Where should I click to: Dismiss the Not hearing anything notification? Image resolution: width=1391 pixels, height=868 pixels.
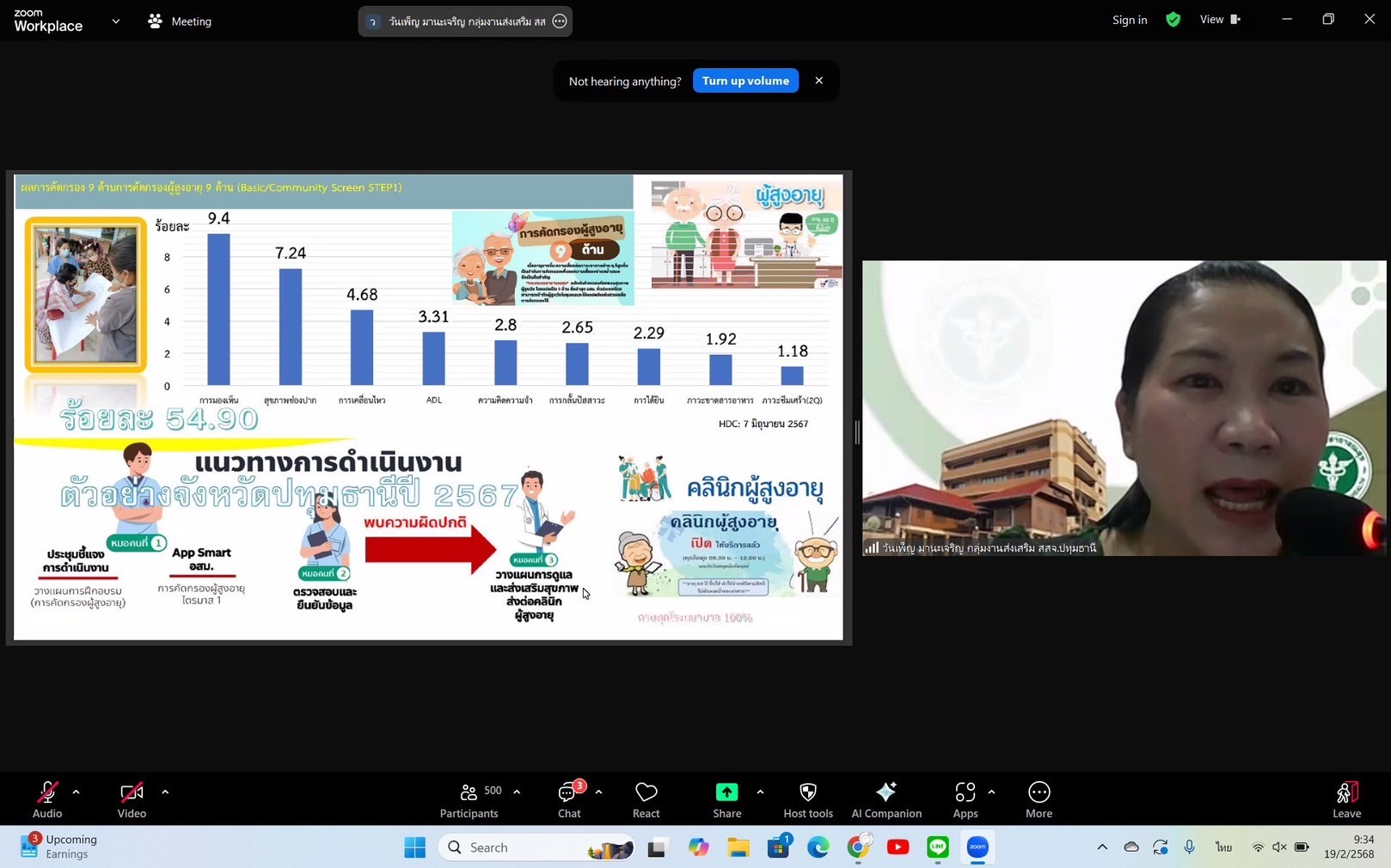(x=818, y=81)
